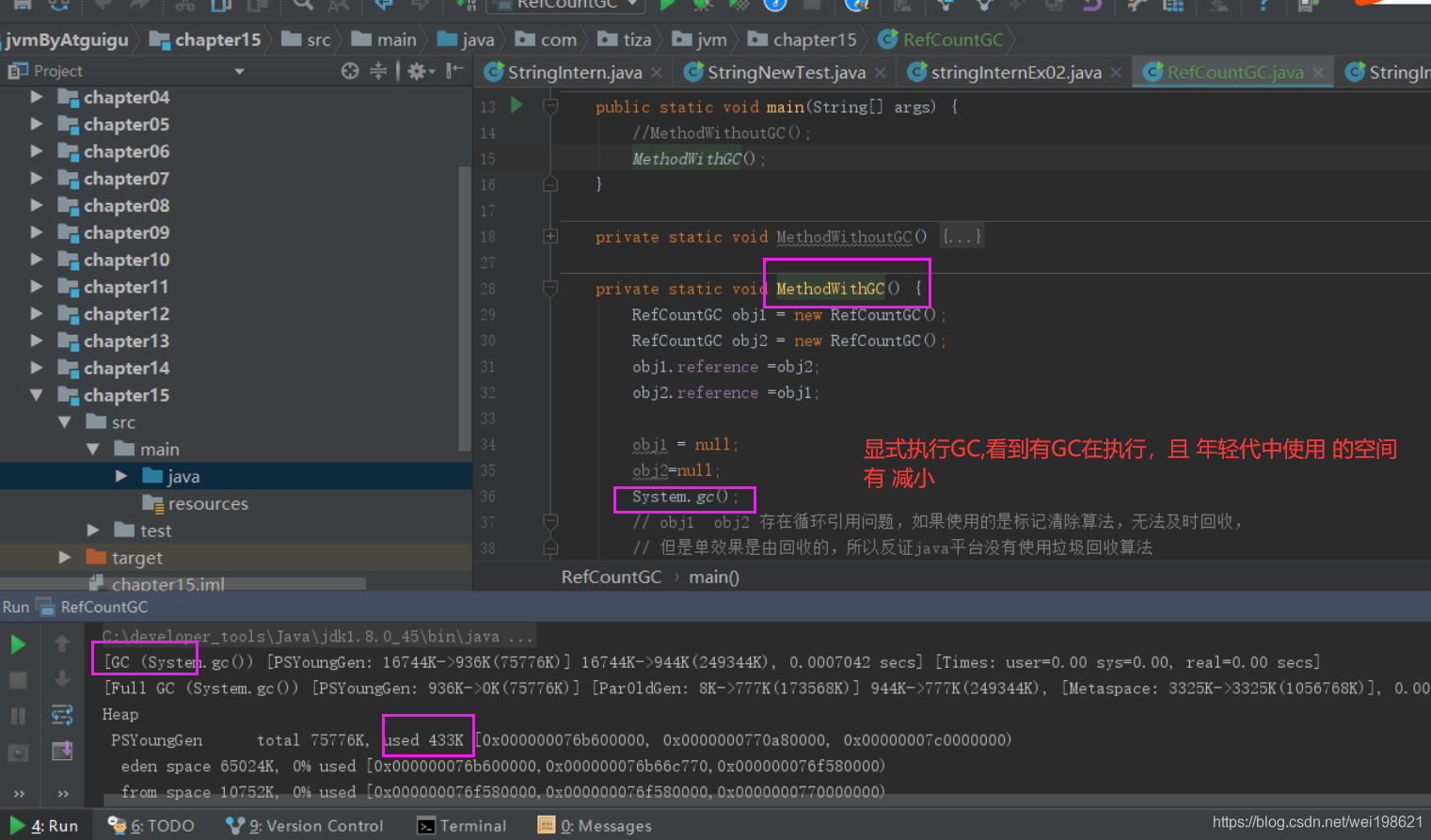Click the tiza package breadcrumb
This screenshot has width=1431, height=840.
[625, 40]
